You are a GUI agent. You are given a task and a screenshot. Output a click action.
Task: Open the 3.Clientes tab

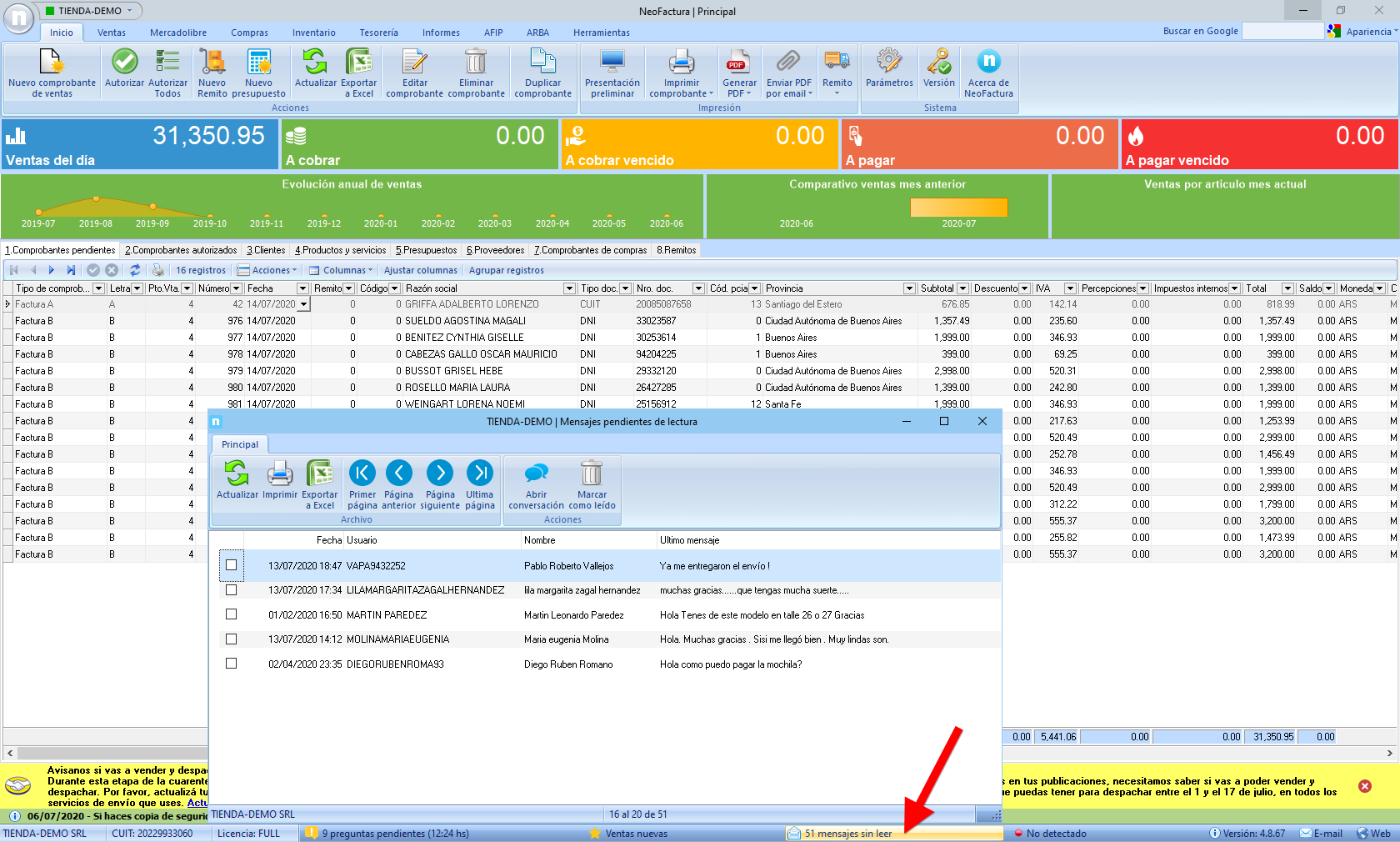[x=266, y=250]
